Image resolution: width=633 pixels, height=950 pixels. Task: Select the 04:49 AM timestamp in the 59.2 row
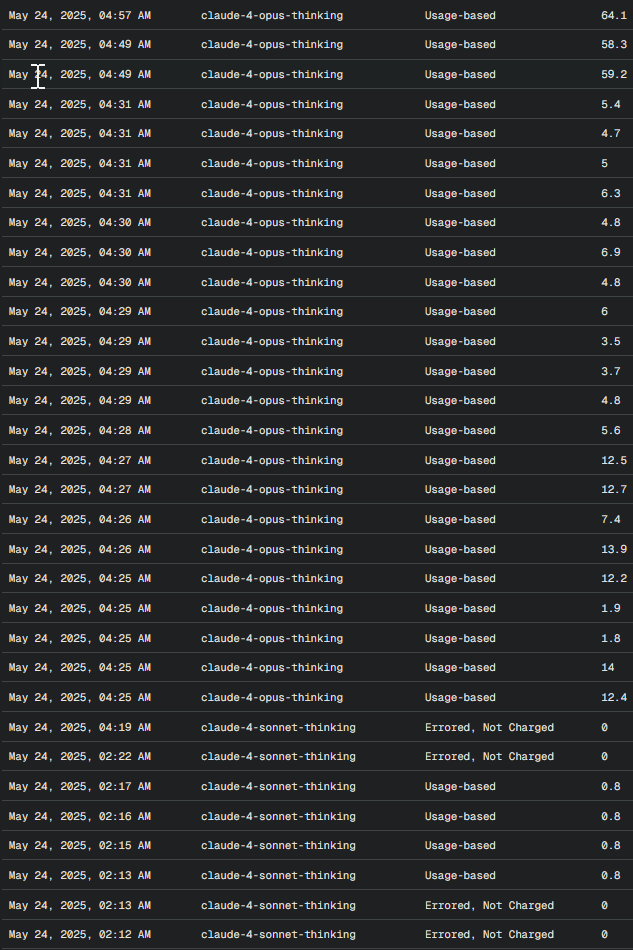tap(79, 75)
